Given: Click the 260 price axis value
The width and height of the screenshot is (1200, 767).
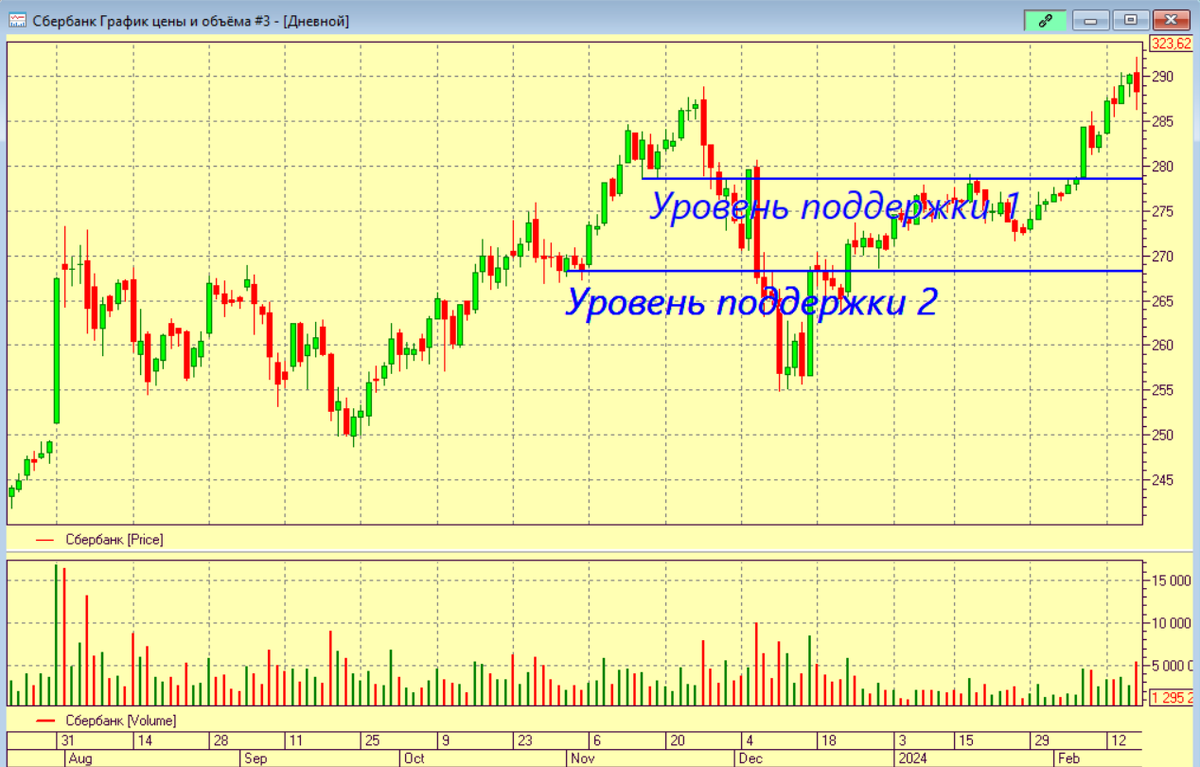Looking at the screenshot, I should tap(1161, 346).
